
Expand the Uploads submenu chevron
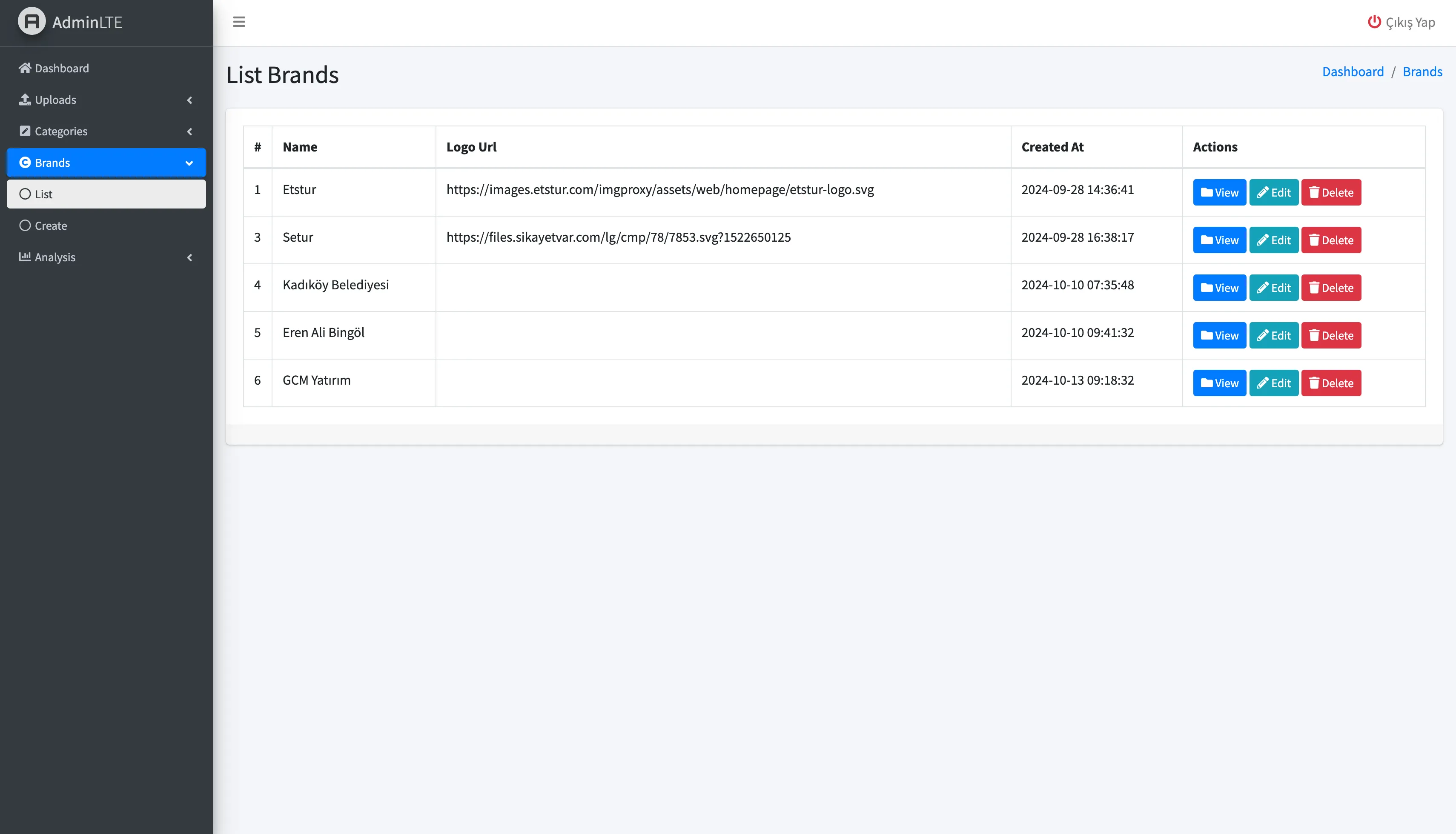click(190, 100)
